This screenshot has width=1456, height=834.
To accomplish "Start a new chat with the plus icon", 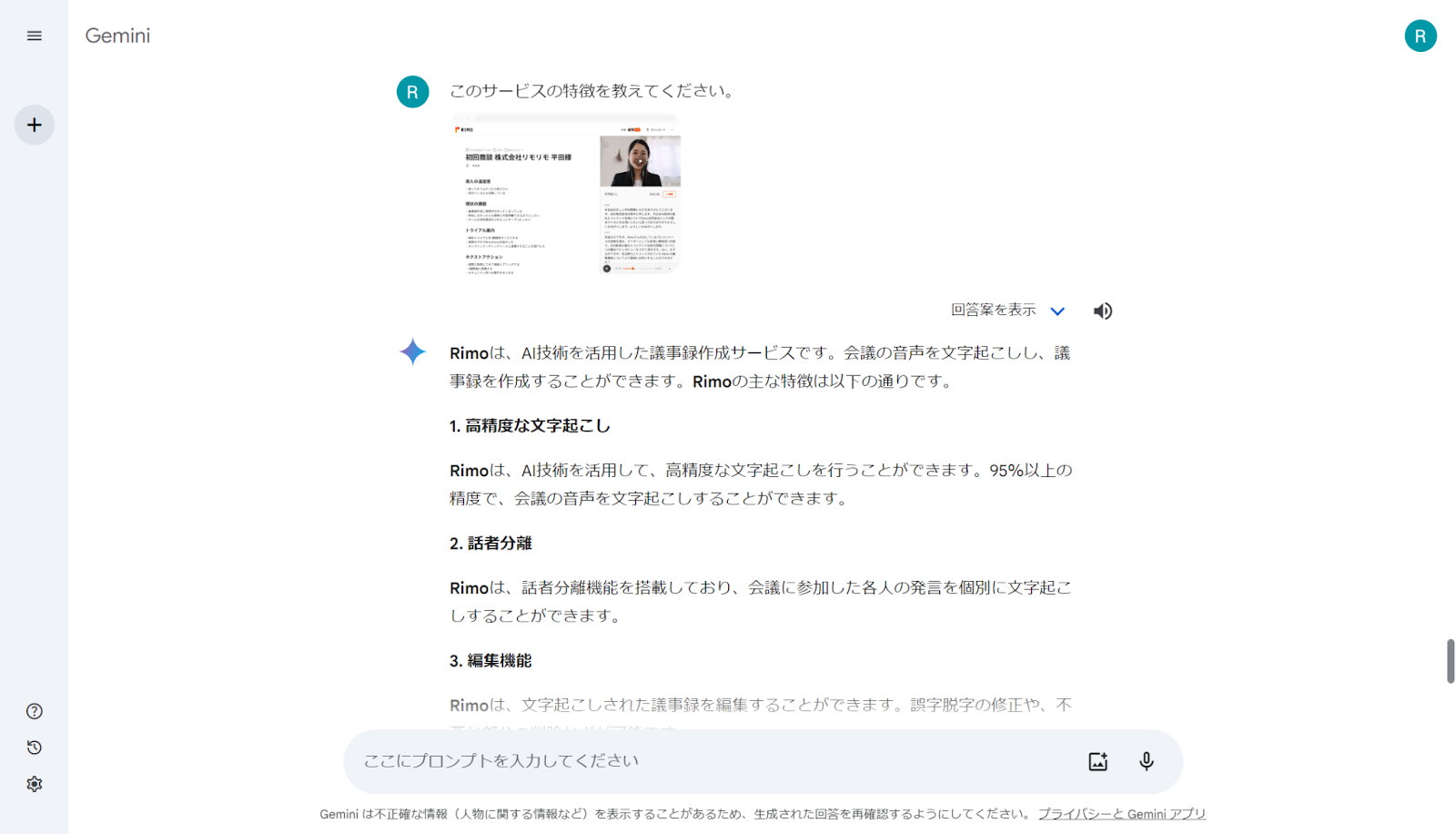I will click(x=34, y=125).
